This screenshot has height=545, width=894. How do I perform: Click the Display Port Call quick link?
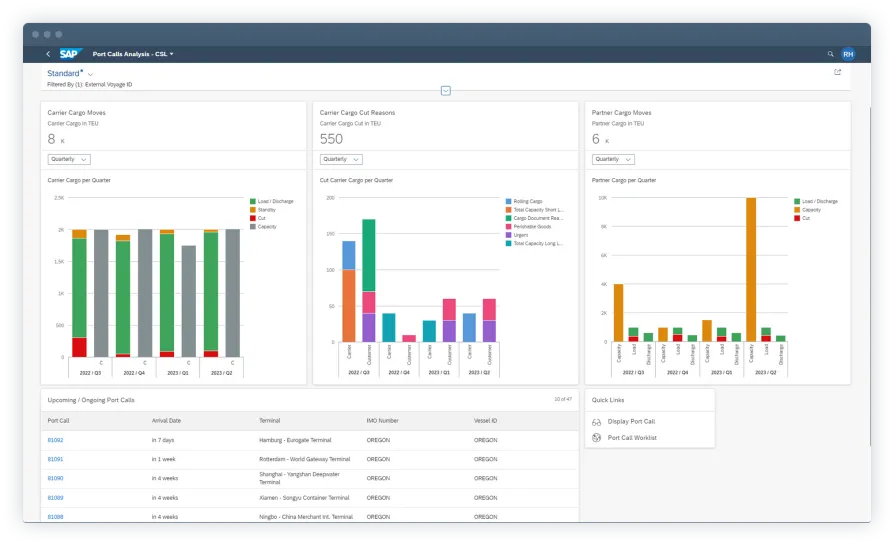[x=631, y=422]
